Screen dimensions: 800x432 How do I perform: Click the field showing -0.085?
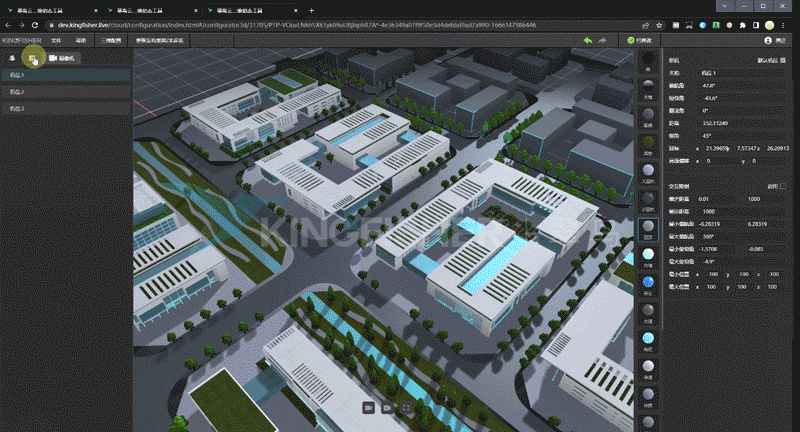[765, 249]
